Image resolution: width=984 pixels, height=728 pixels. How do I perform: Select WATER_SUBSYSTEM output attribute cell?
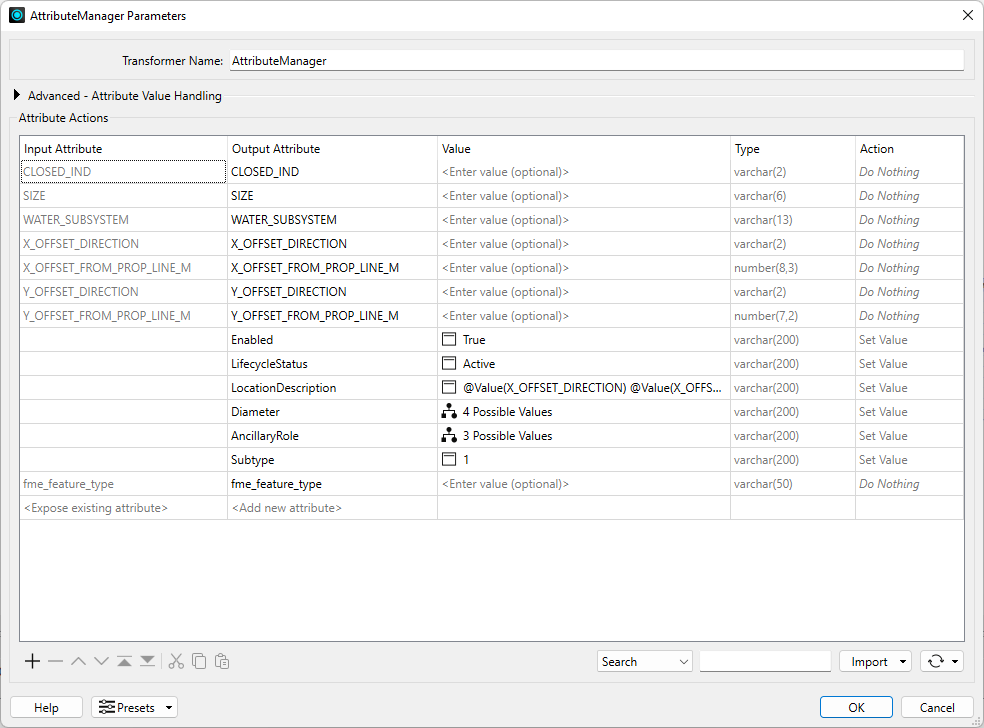[x=333, y=220]
